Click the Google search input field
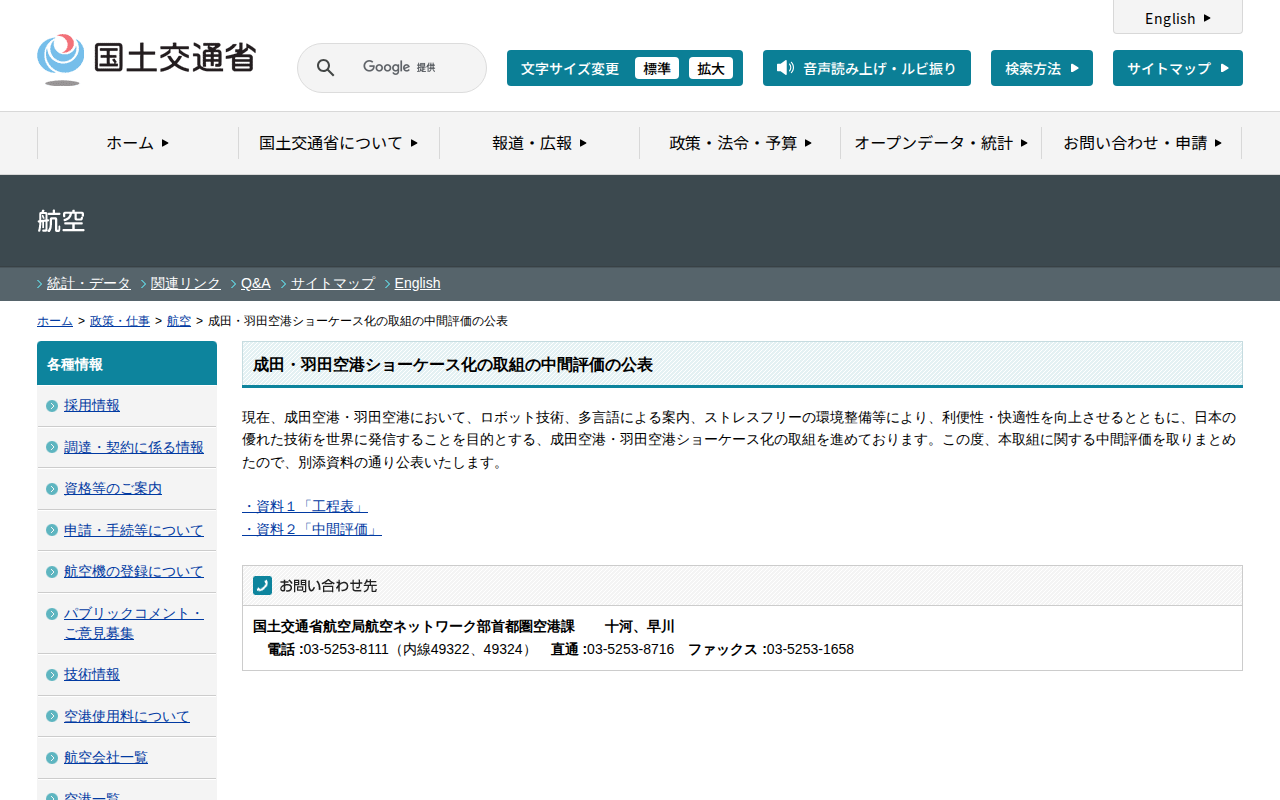 (x=410, y=68)
